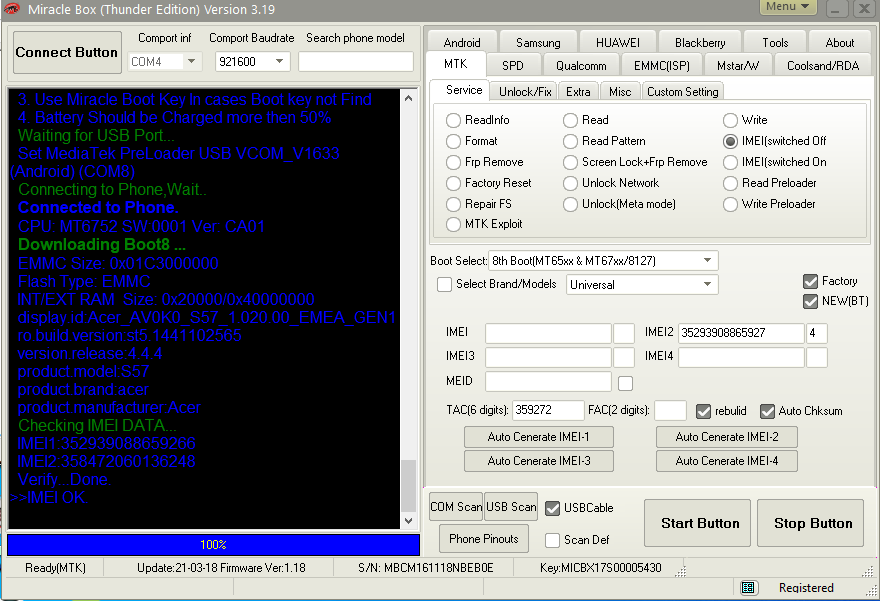This screenshot has height=601, width=880.
Task: Click the calculator icon in the status bar
Action: (x=748, y=588)
